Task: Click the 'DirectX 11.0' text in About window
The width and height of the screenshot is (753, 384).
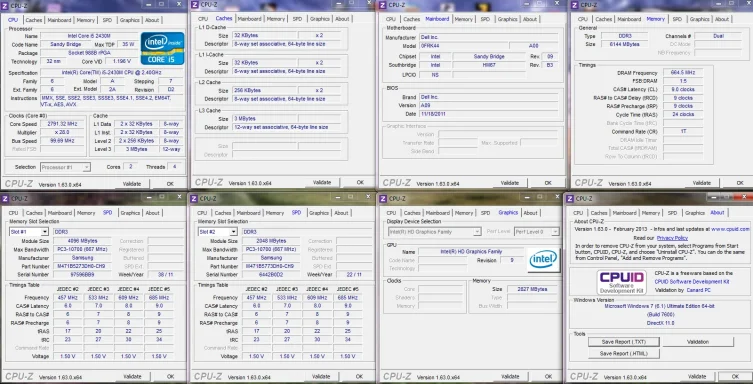Action: click(x=659, y=323)
